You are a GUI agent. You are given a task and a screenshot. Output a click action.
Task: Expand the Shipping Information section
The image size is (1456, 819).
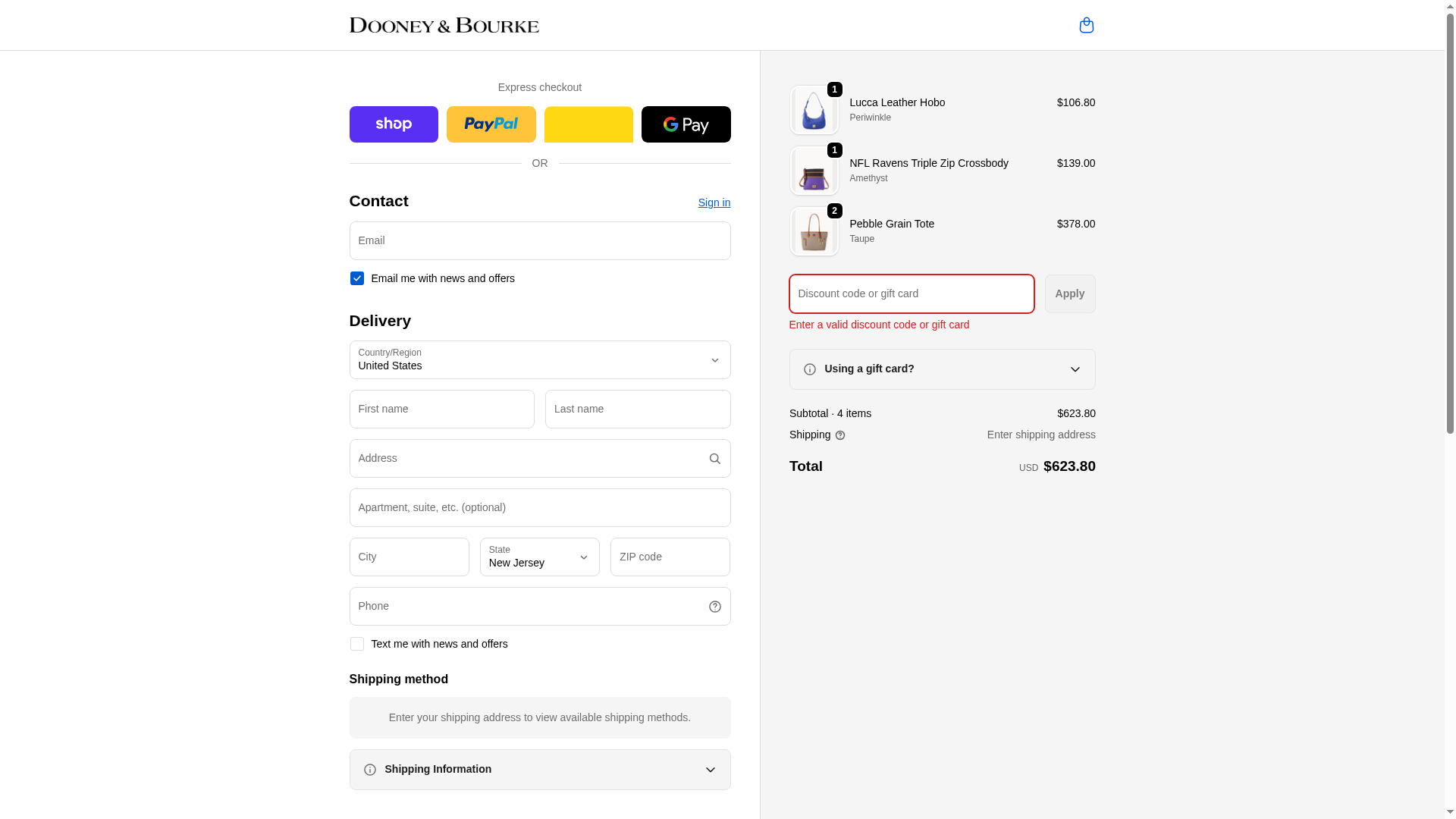click(539, 770)
